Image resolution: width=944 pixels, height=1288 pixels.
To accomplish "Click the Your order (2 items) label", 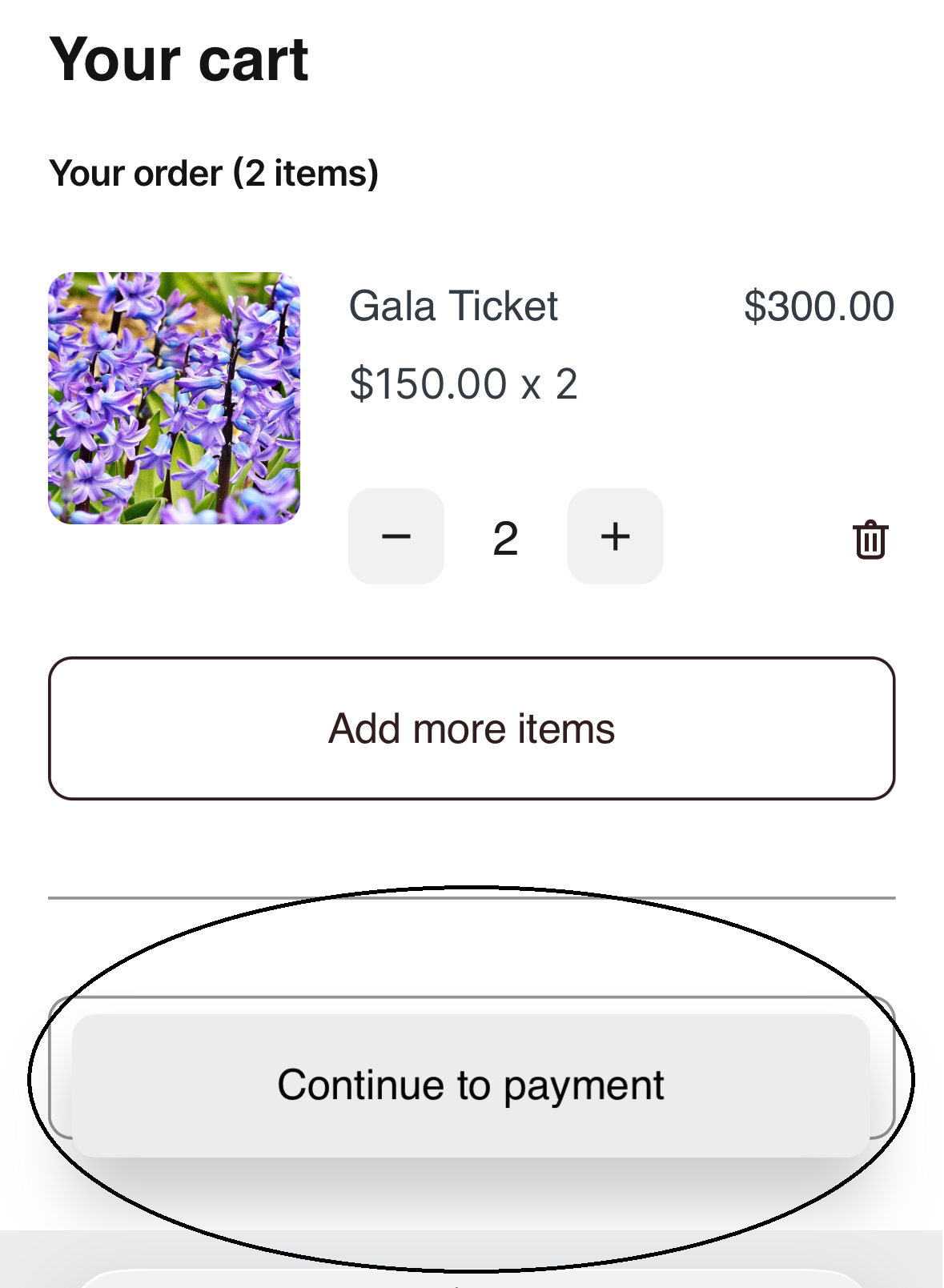I will click(x=214, y=174).
